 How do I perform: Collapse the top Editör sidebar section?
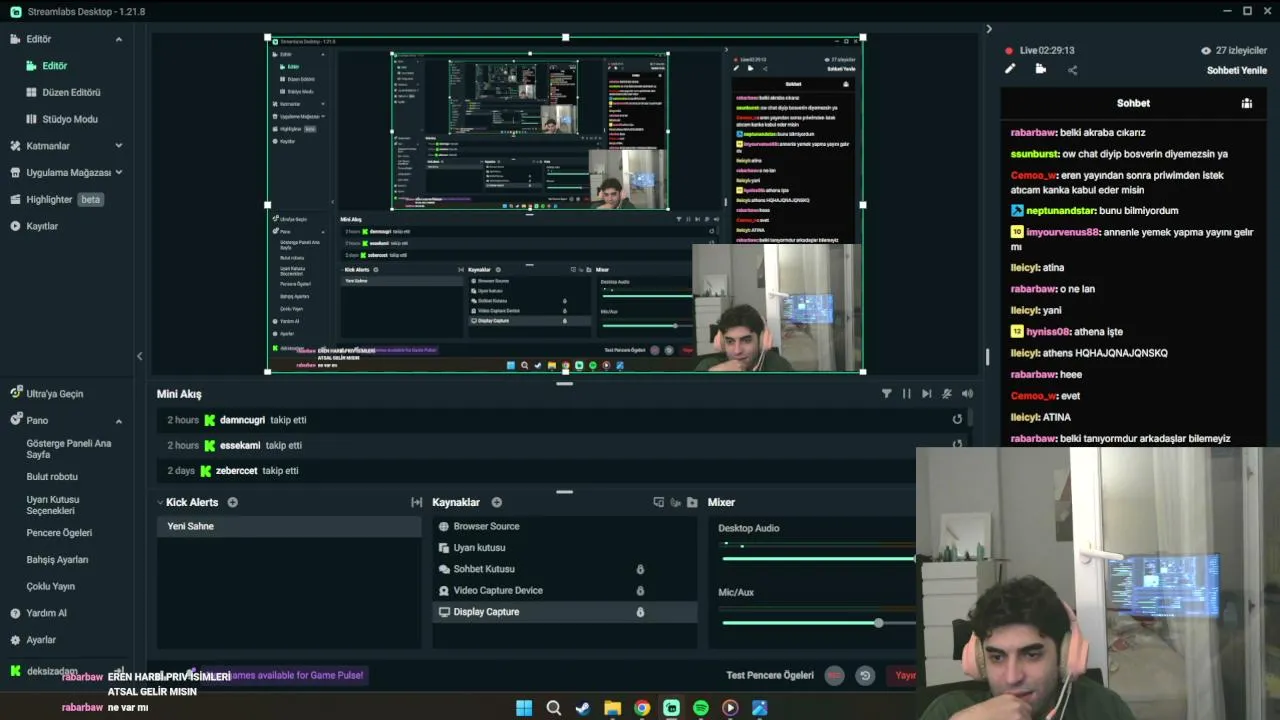119,39
